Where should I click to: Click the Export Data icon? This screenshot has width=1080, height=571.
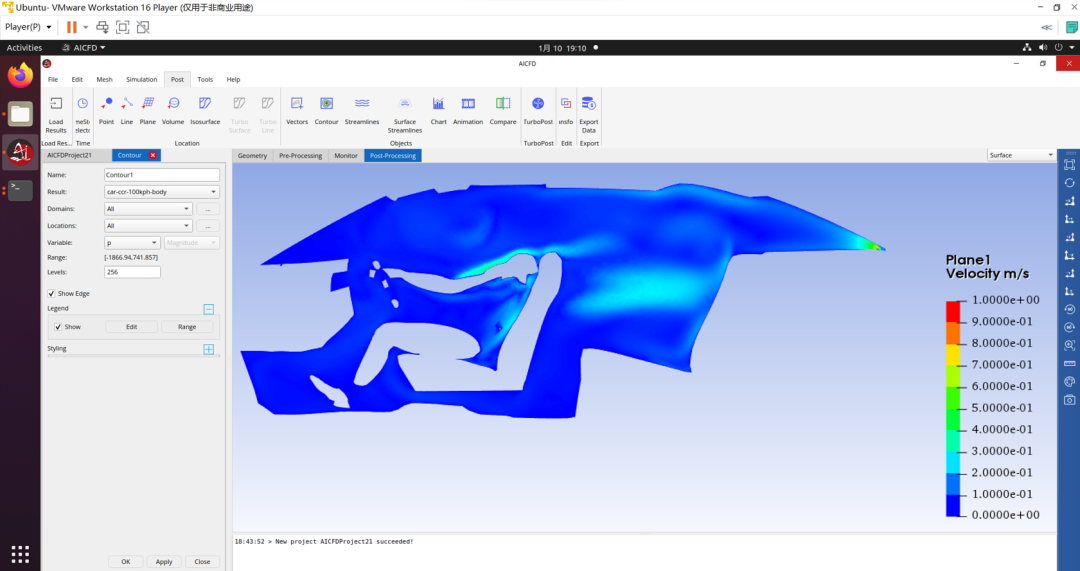pos(588,104)
